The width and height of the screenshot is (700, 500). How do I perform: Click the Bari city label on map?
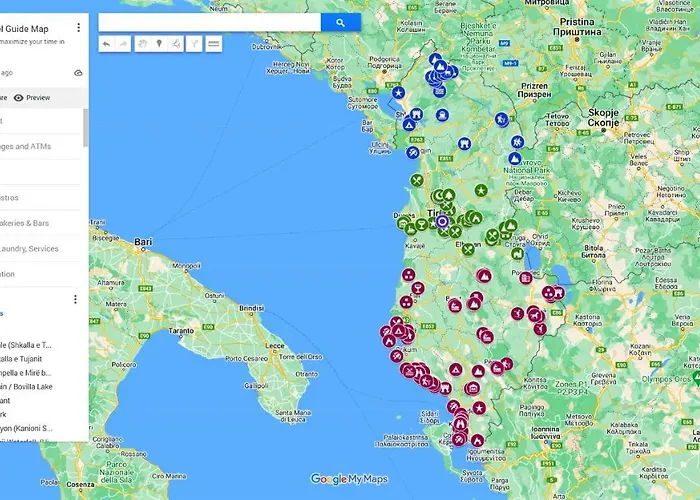click(143, 242)
